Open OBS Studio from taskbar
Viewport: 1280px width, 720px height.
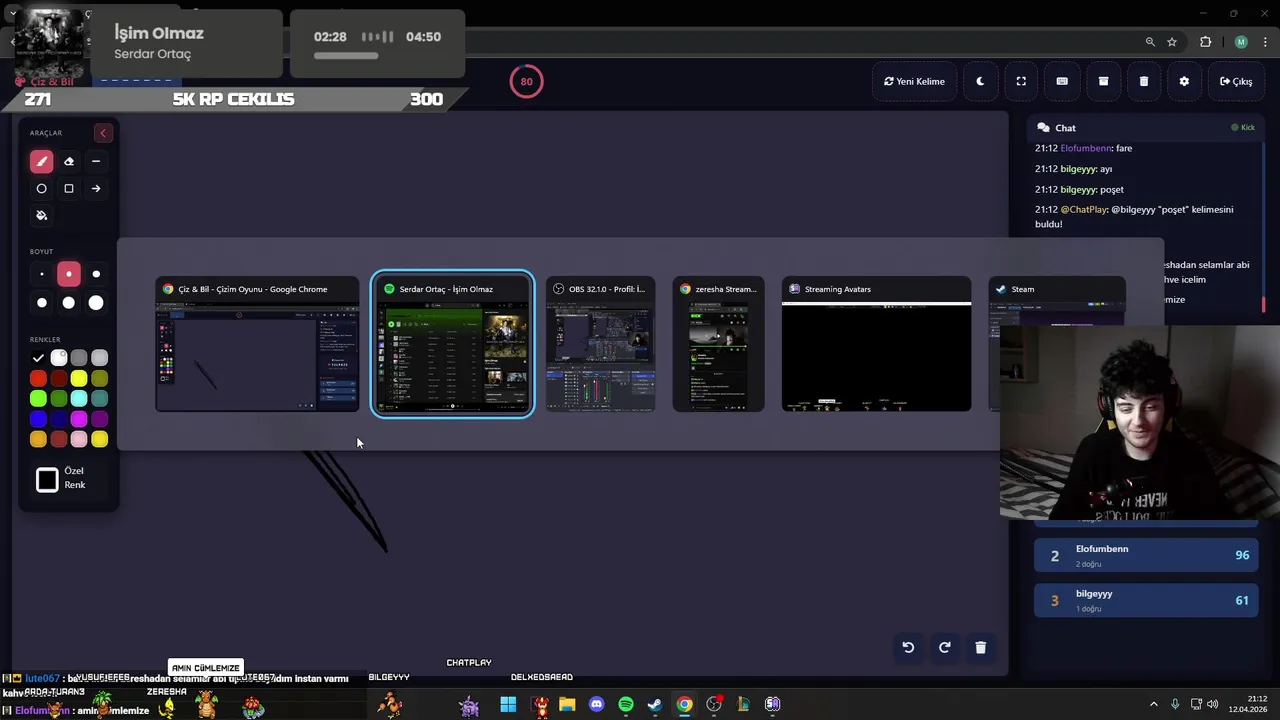(x=714, y=704)
